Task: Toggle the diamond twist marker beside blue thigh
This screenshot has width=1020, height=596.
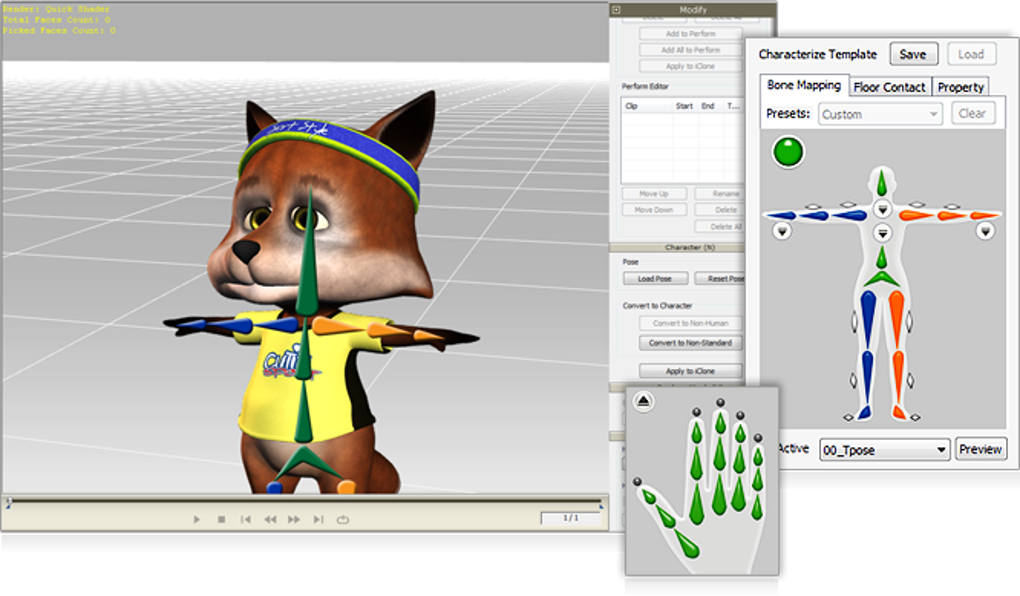Action: tap(854, 321)
